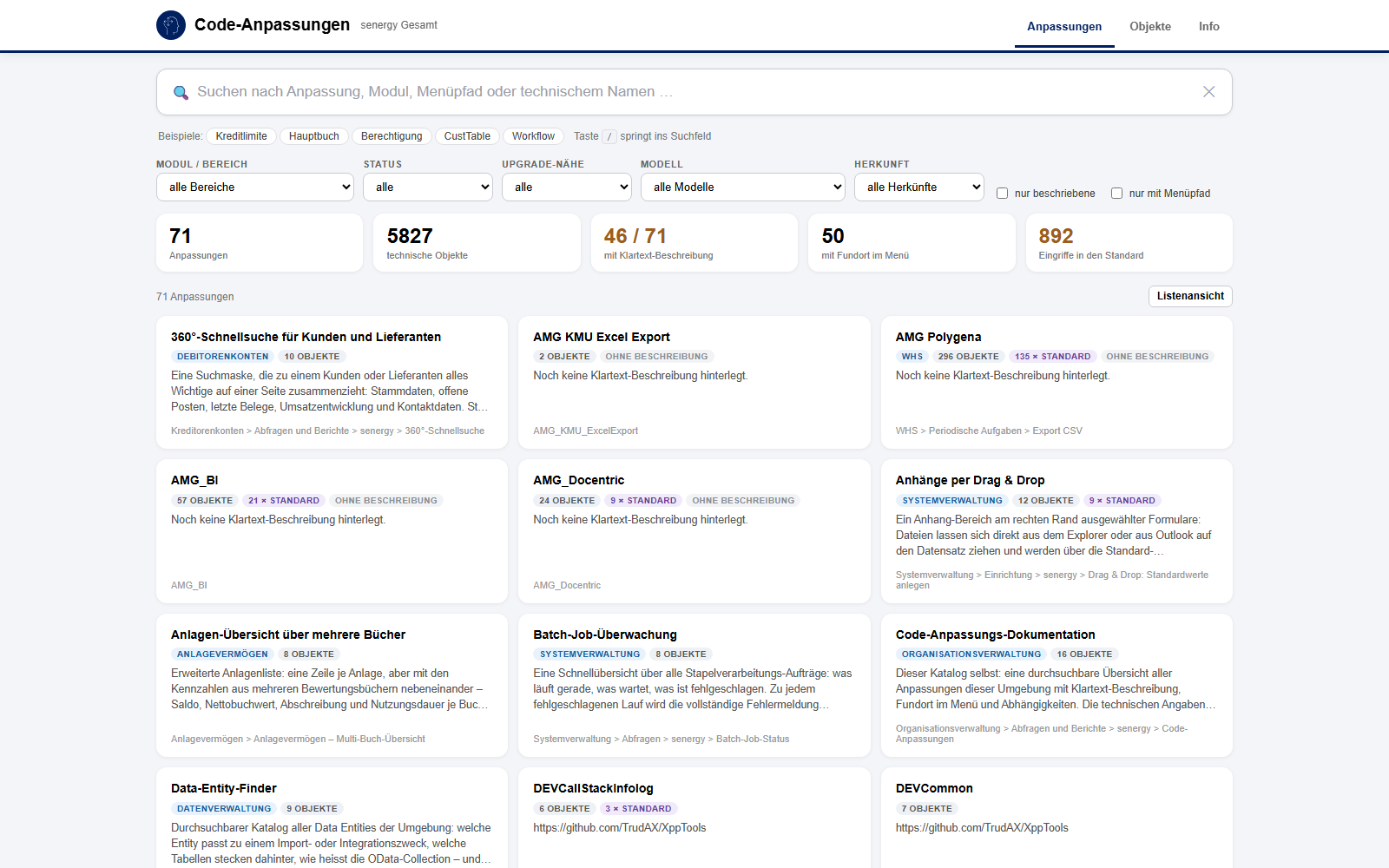Image resolution: width=1389 pixels, height=868 pixels.
Task: Click the '50 mit Fundort im Menü' card
Action: 912,243
